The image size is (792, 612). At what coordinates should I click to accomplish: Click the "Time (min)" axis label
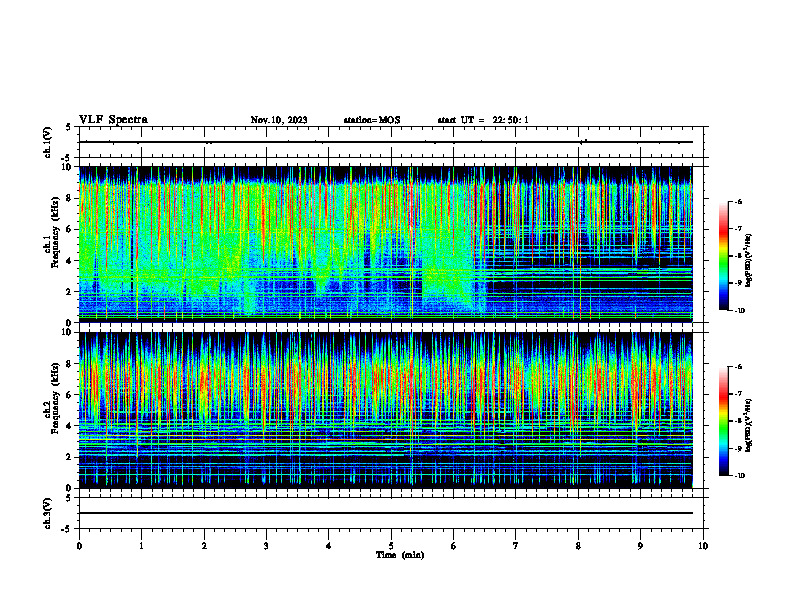(400, 555)
